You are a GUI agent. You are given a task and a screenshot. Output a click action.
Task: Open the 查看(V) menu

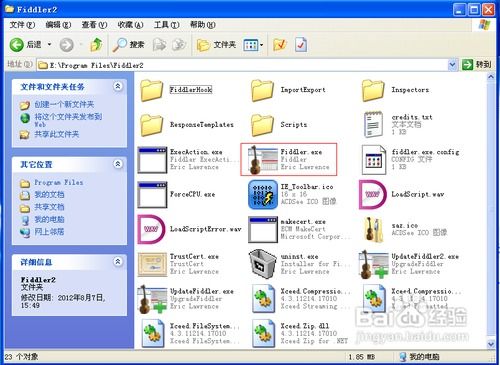click(x=94, y=25)
